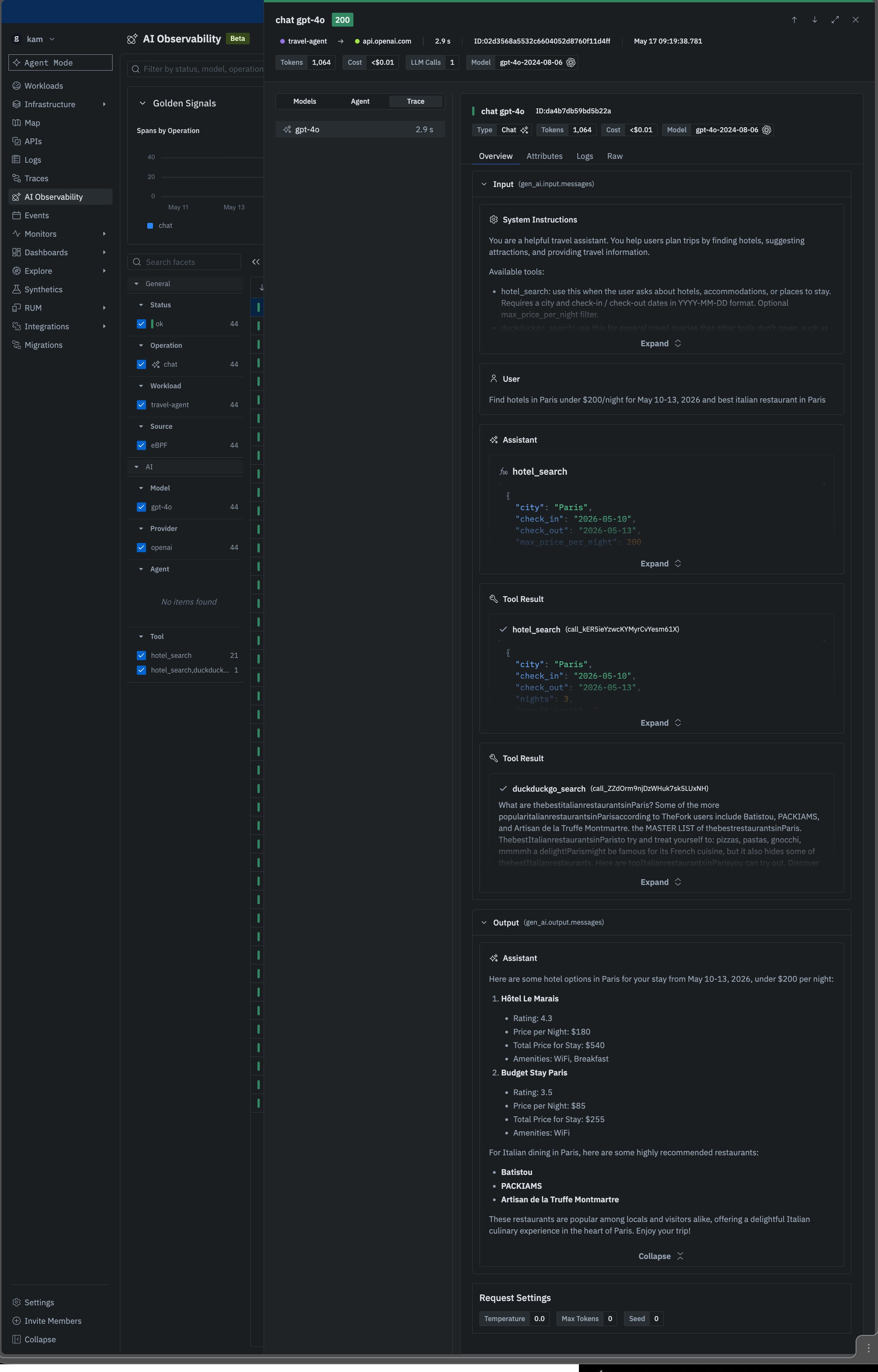
Task: Open the APIs section
Action: 33,142
